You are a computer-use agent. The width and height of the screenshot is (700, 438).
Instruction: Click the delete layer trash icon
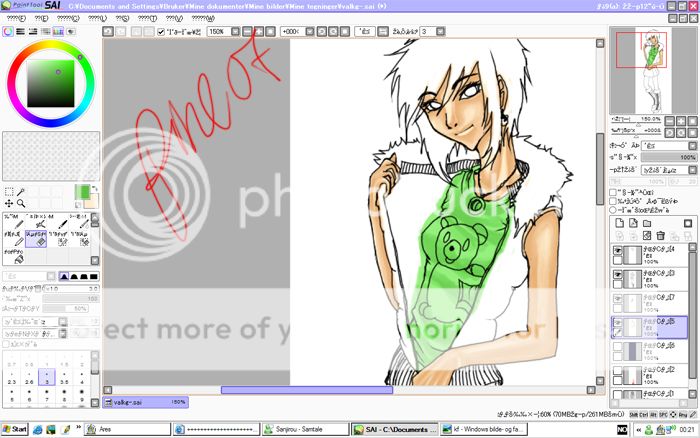[661, 235]
